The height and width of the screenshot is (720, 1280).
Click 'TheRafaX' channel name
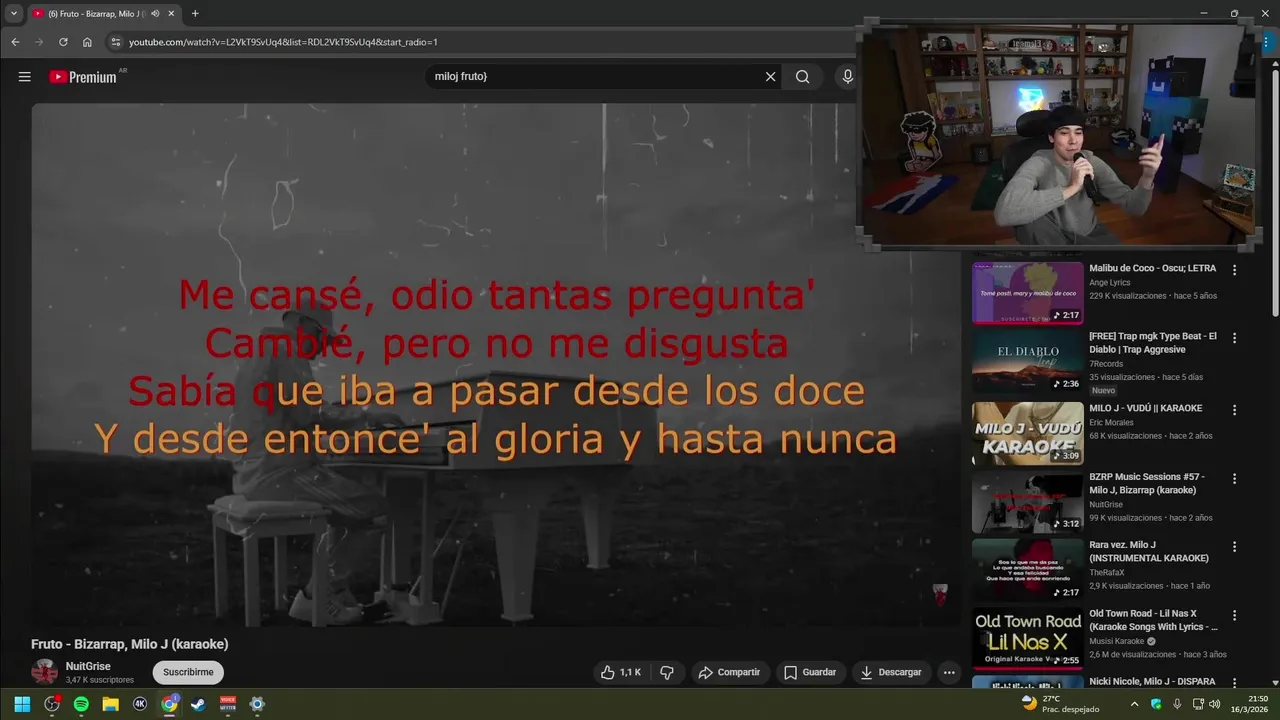pyautogui.click(x=1107, y=573)
